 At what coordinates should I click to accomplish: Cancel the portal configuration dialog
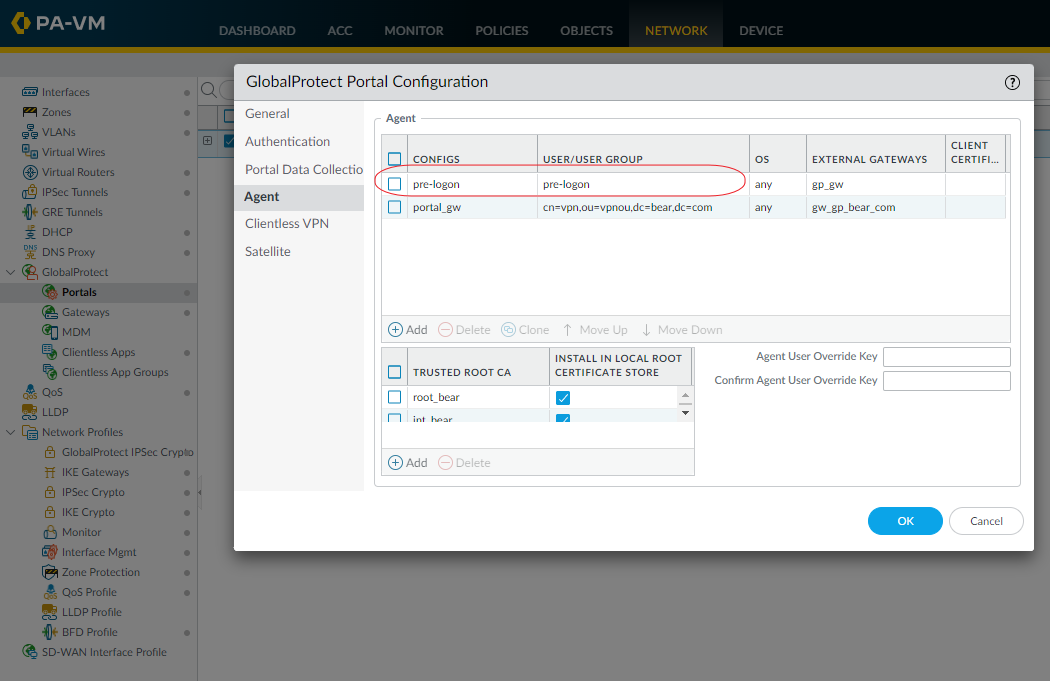click(985, 521)
